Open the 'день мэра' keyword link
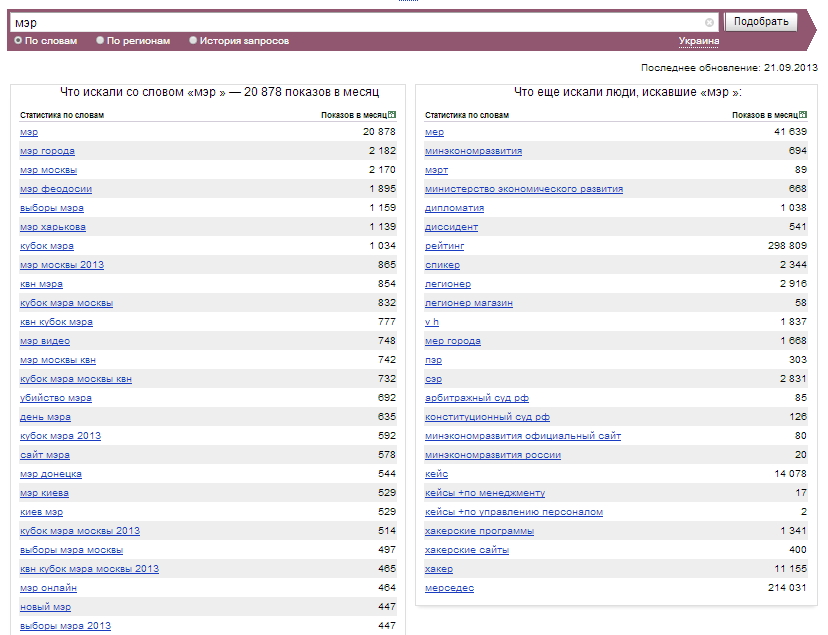This screenshot has height=635, width=828. (x=45, y=417)
